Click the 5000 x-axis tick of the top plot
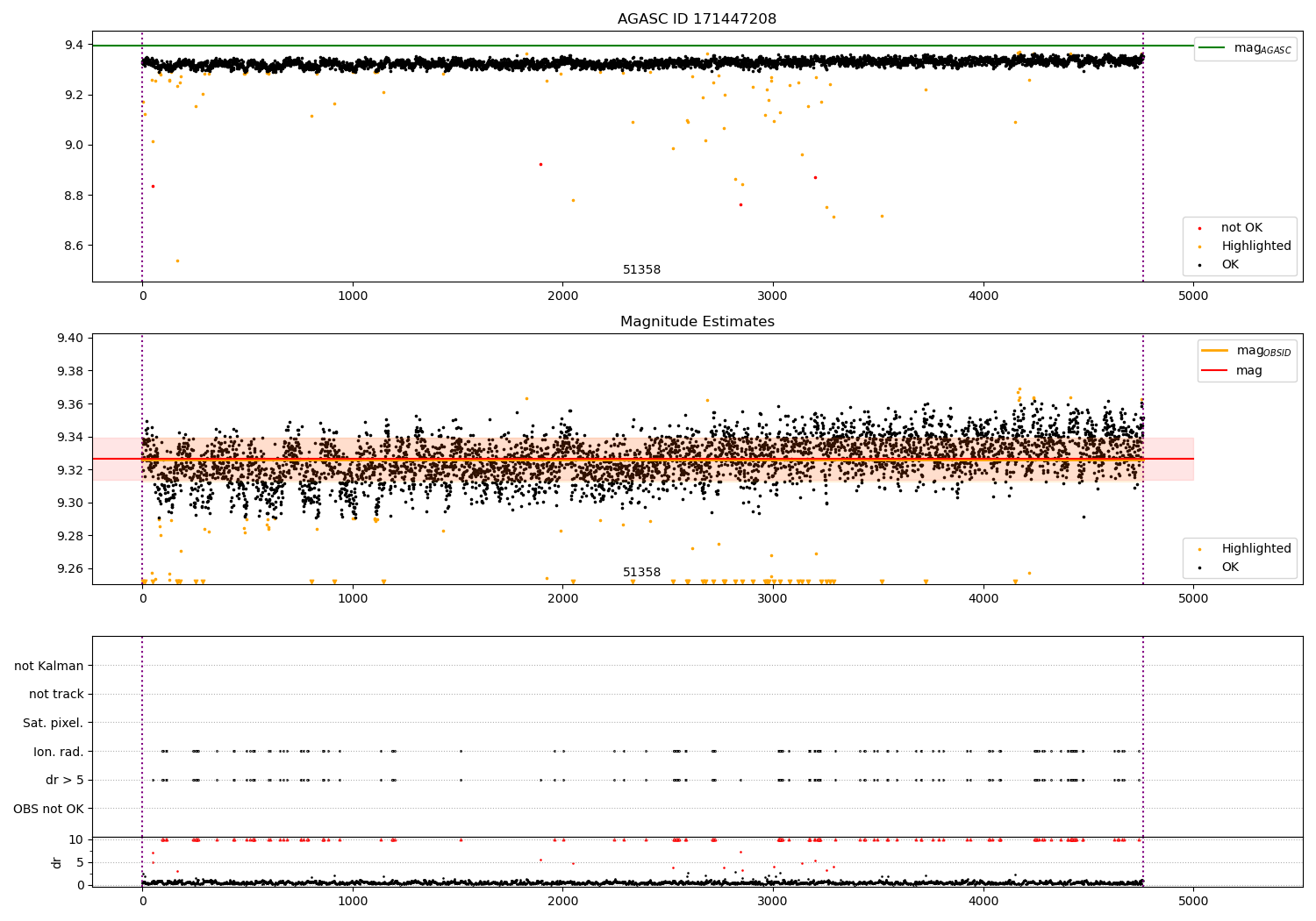 pyautogui.click(x=1193, y=296)
